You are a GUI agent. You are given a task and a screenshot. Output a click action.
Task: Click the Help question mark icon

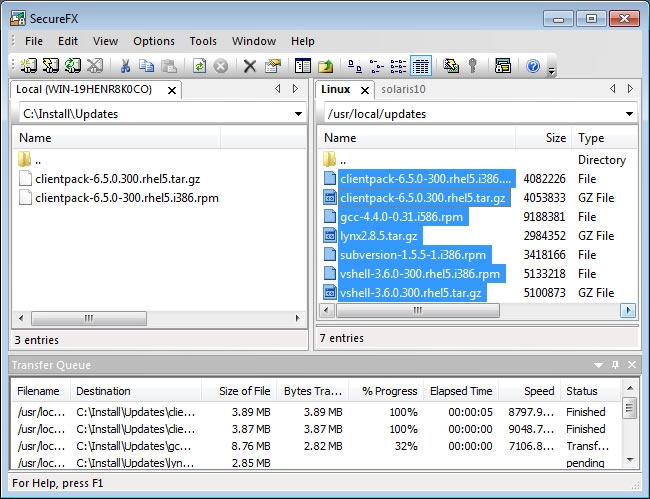coord(533,65)
